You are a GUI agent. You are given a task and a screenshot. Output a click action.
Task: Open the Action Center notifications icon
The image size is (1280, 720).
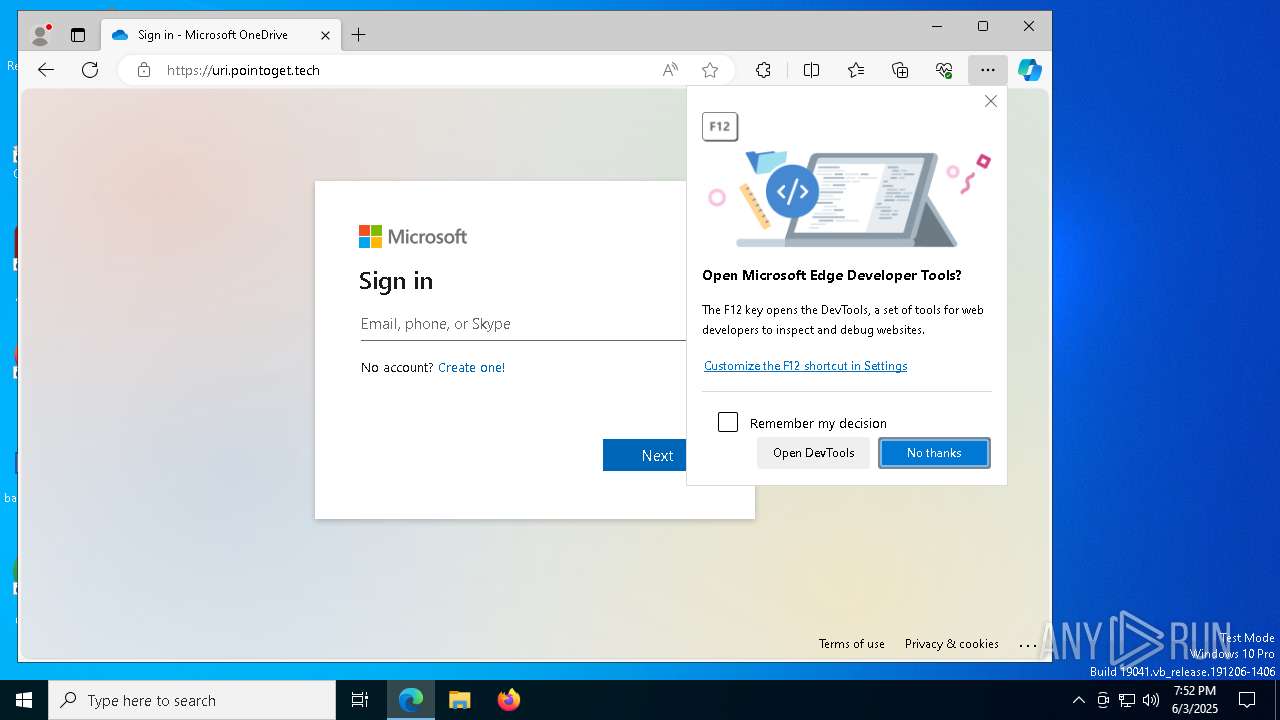pyautogui.click(x=1247, y=700)
